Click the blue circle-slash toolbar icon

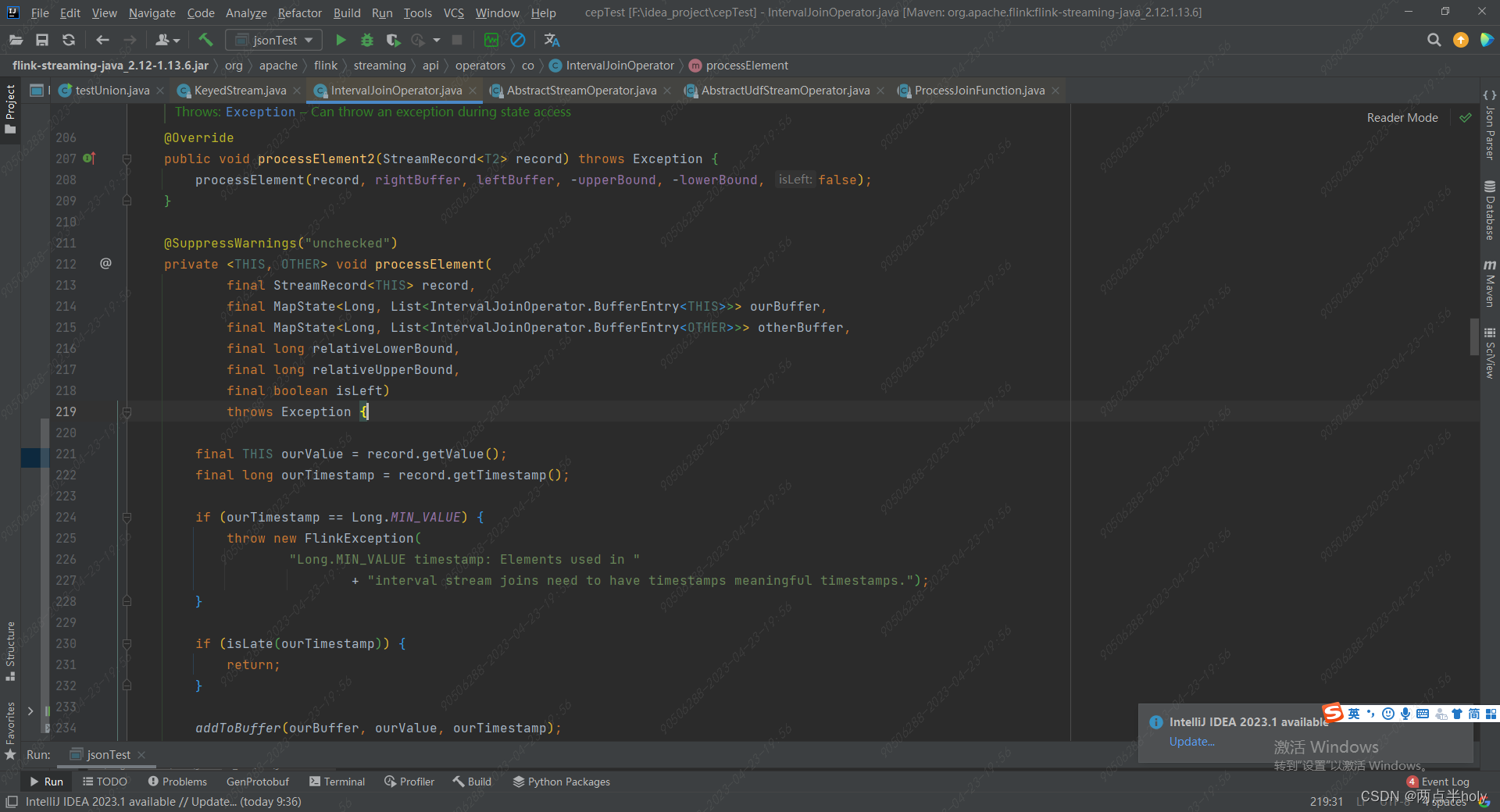tap(518, 40)
